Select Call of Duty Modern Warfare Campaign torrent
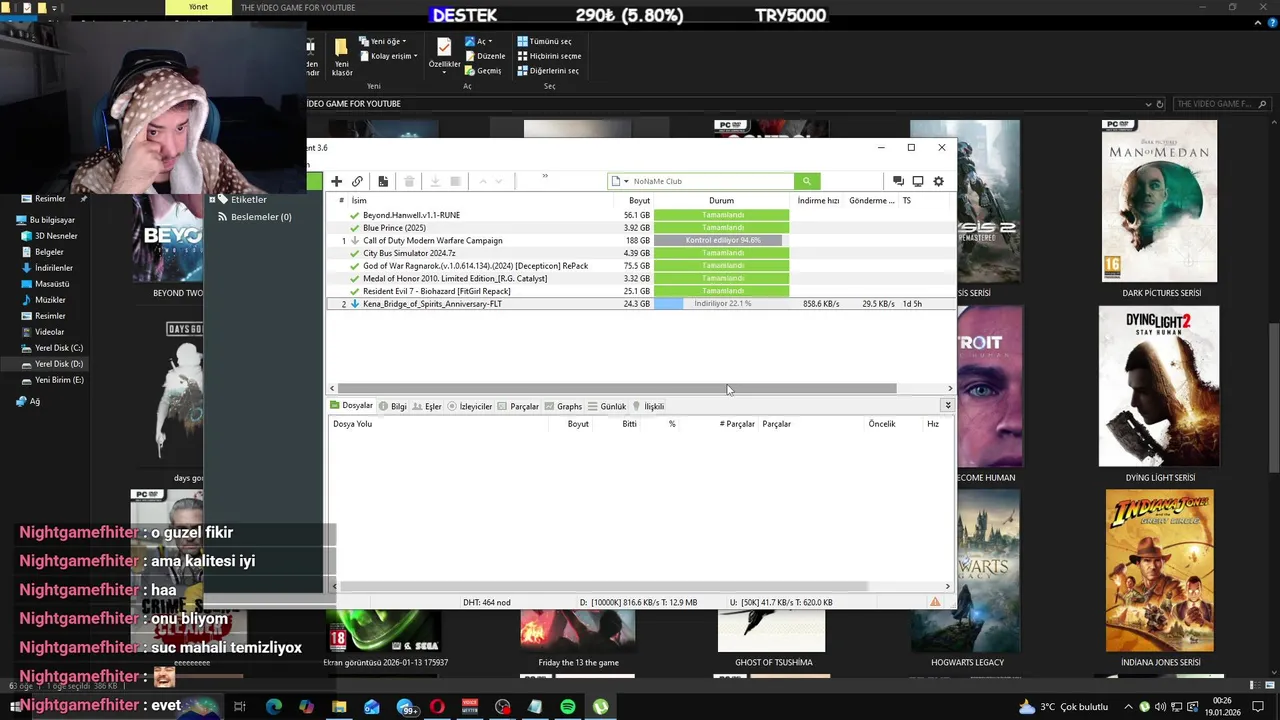Image resolution: width=1280 pixels, height=720 pixels. pyautogui.click(x=640, y=240)
